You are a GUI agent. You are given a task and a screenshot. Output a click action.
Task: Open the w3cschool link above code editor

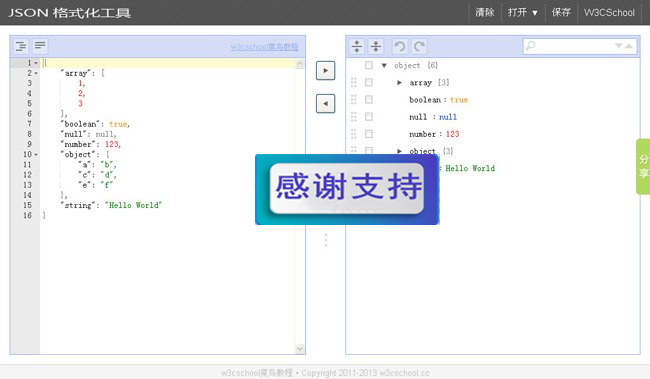[x=264, y=46]
